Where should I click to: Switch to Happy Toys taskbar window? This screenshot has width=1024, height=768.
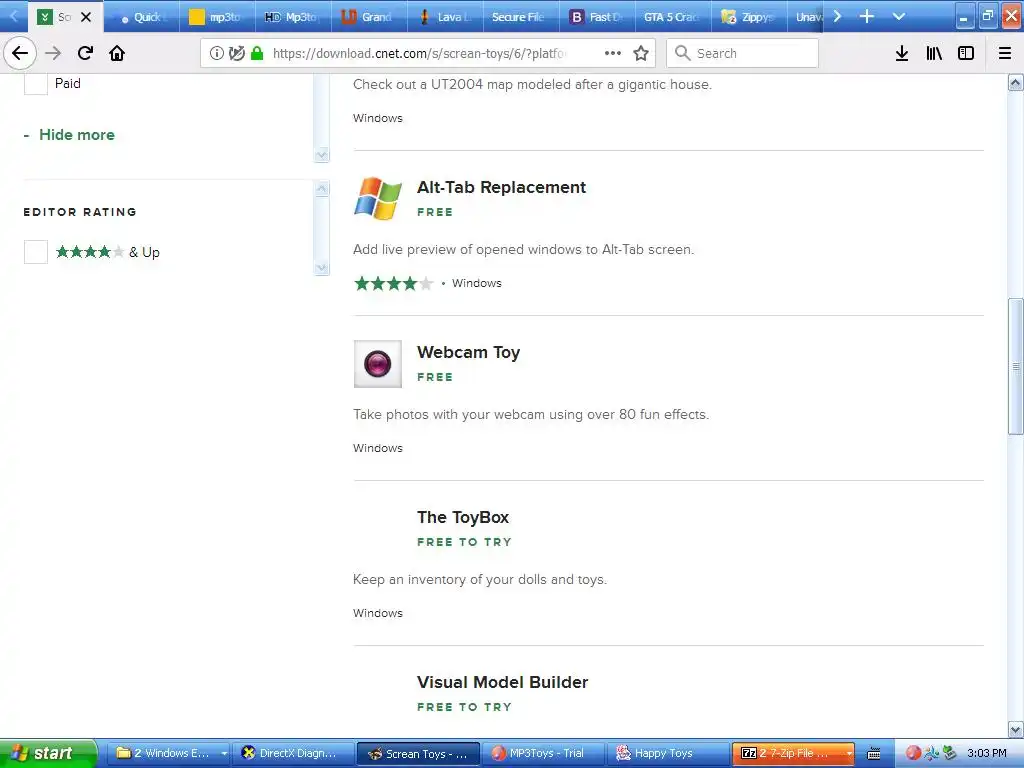click(669, 754)
